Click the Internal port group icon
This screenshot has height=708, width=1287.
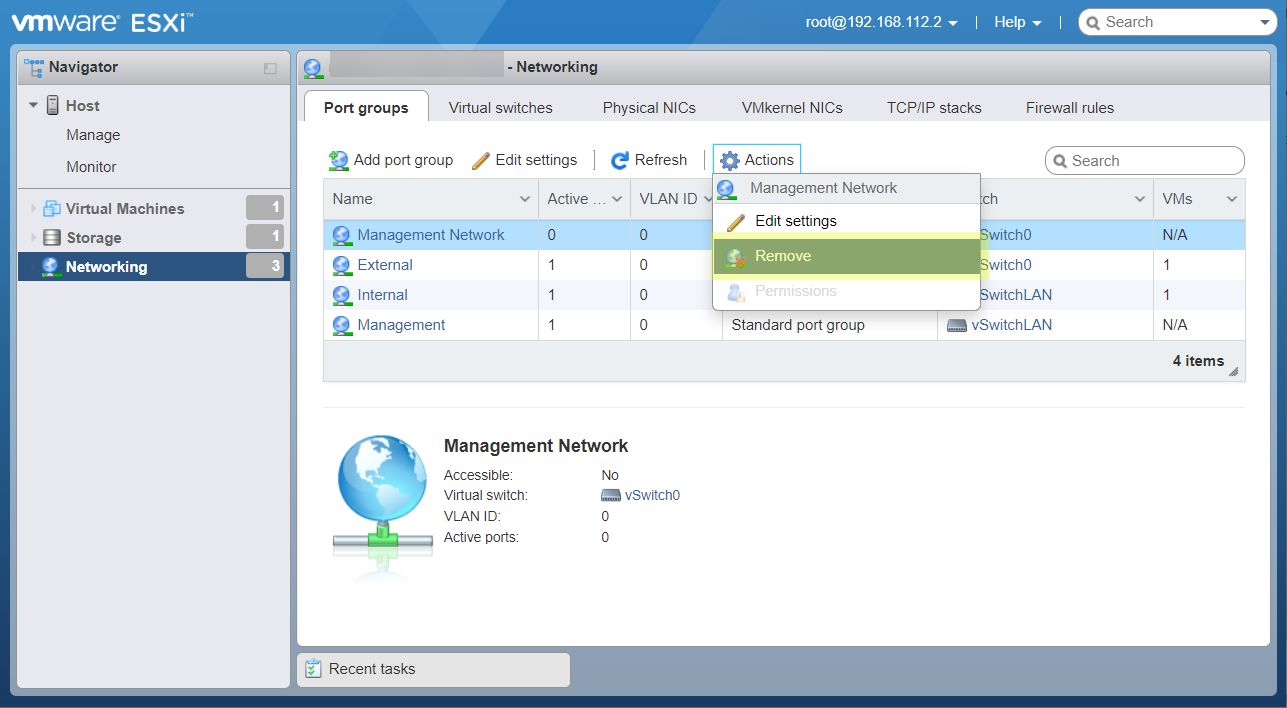(x=342, y=295)
